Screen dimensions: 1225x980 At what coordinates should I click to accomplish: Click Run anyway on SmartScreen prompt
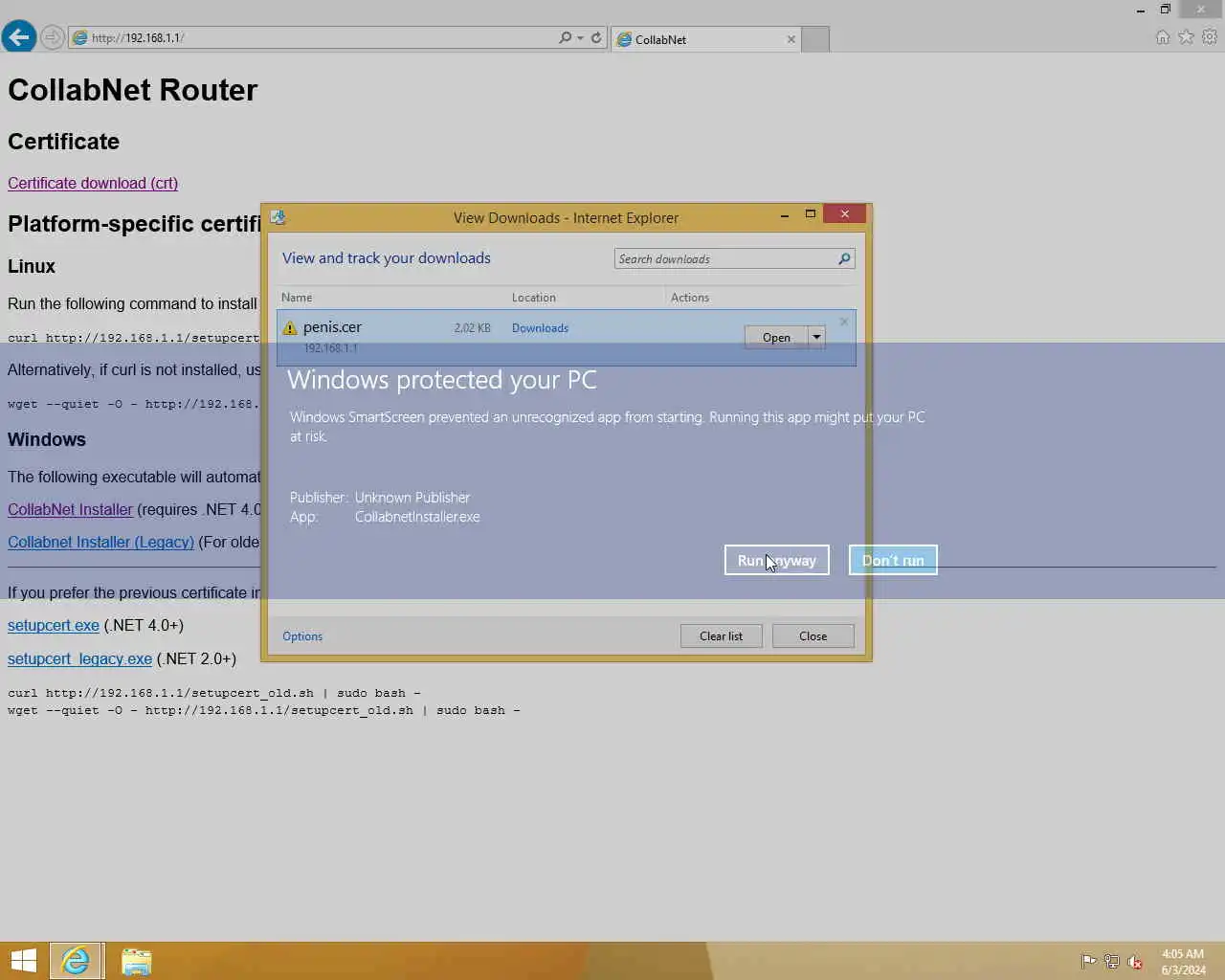776,560
